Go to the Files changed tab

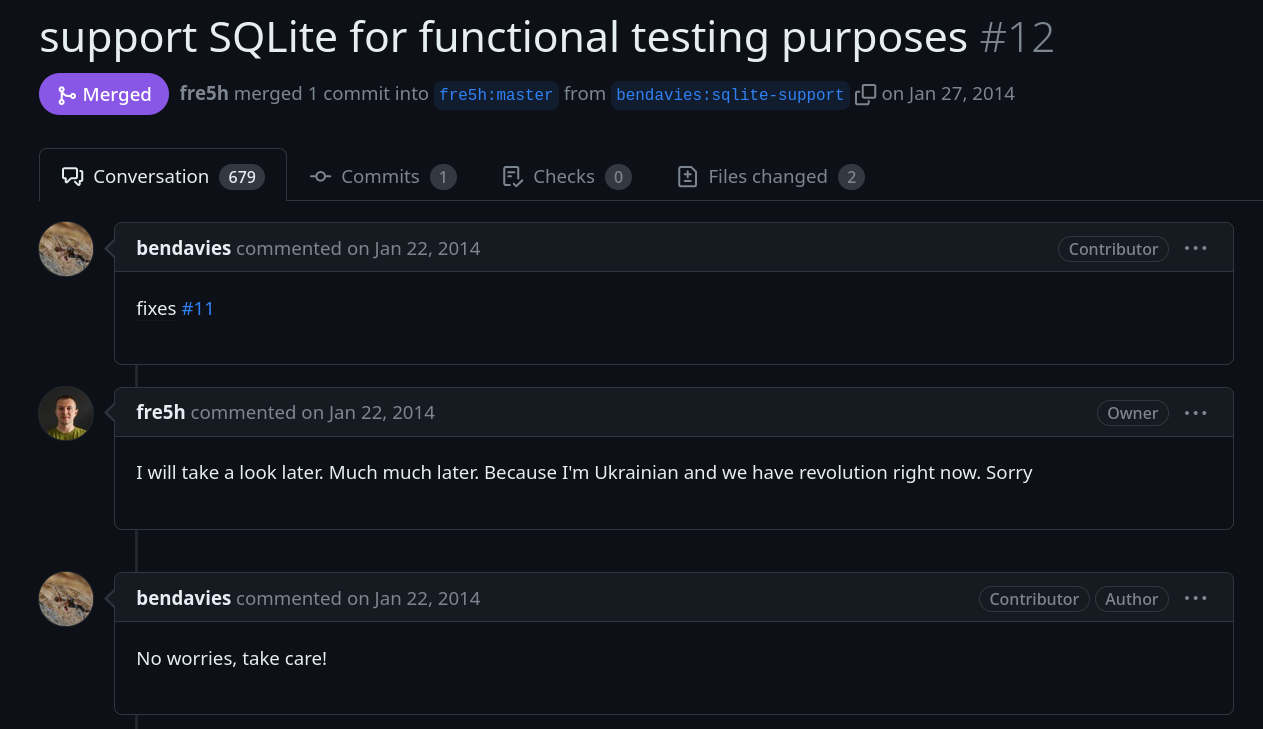coord(770,177)
